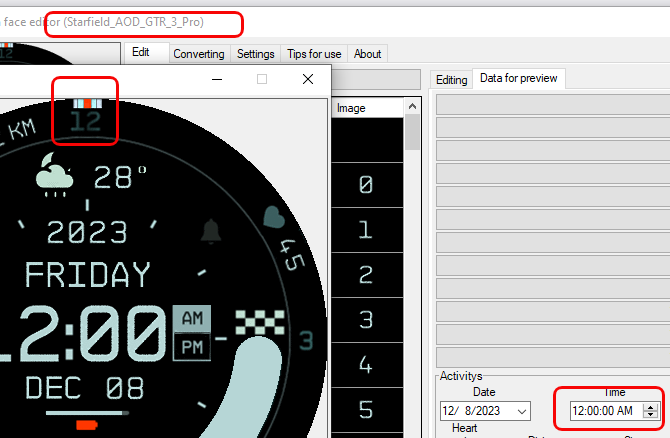670x438 pixels.
Task: Select the digit 4 image in the list
Action: click(x=367, y=365)
